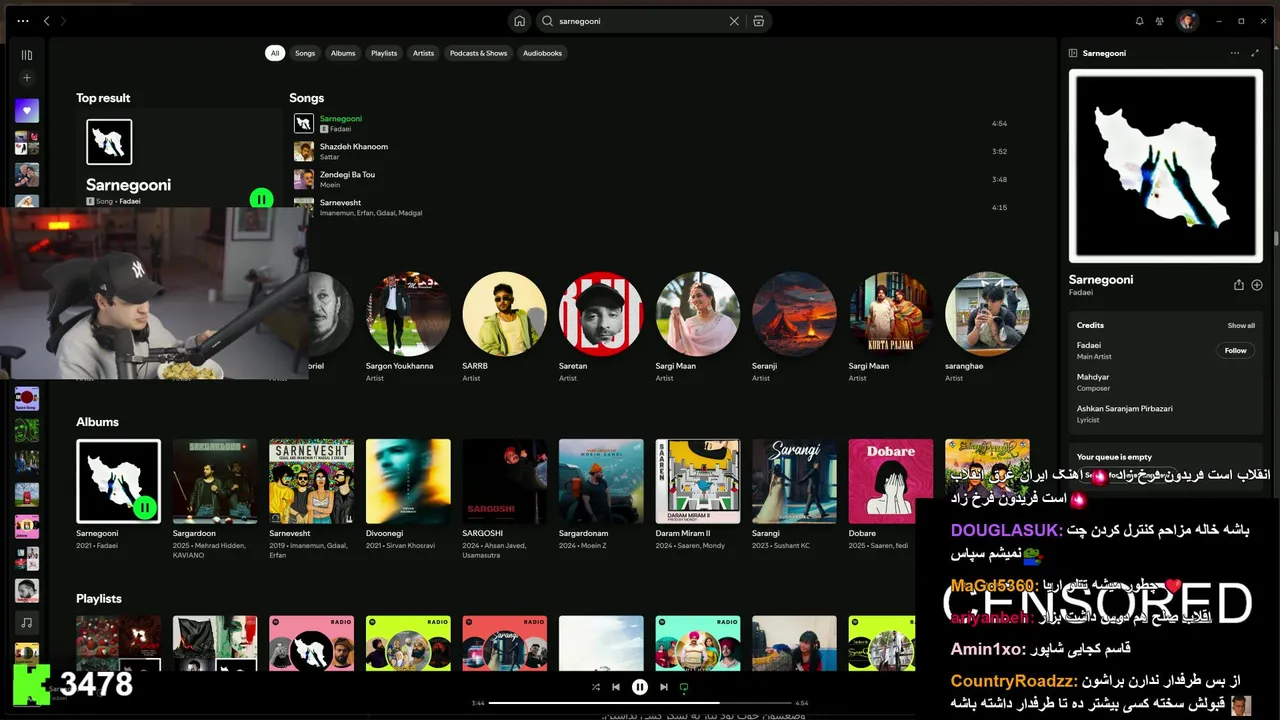The width and height of the screenshot is (1280, 720).
Task: Pause playback in the bottom player
Action: click(640, 687)
